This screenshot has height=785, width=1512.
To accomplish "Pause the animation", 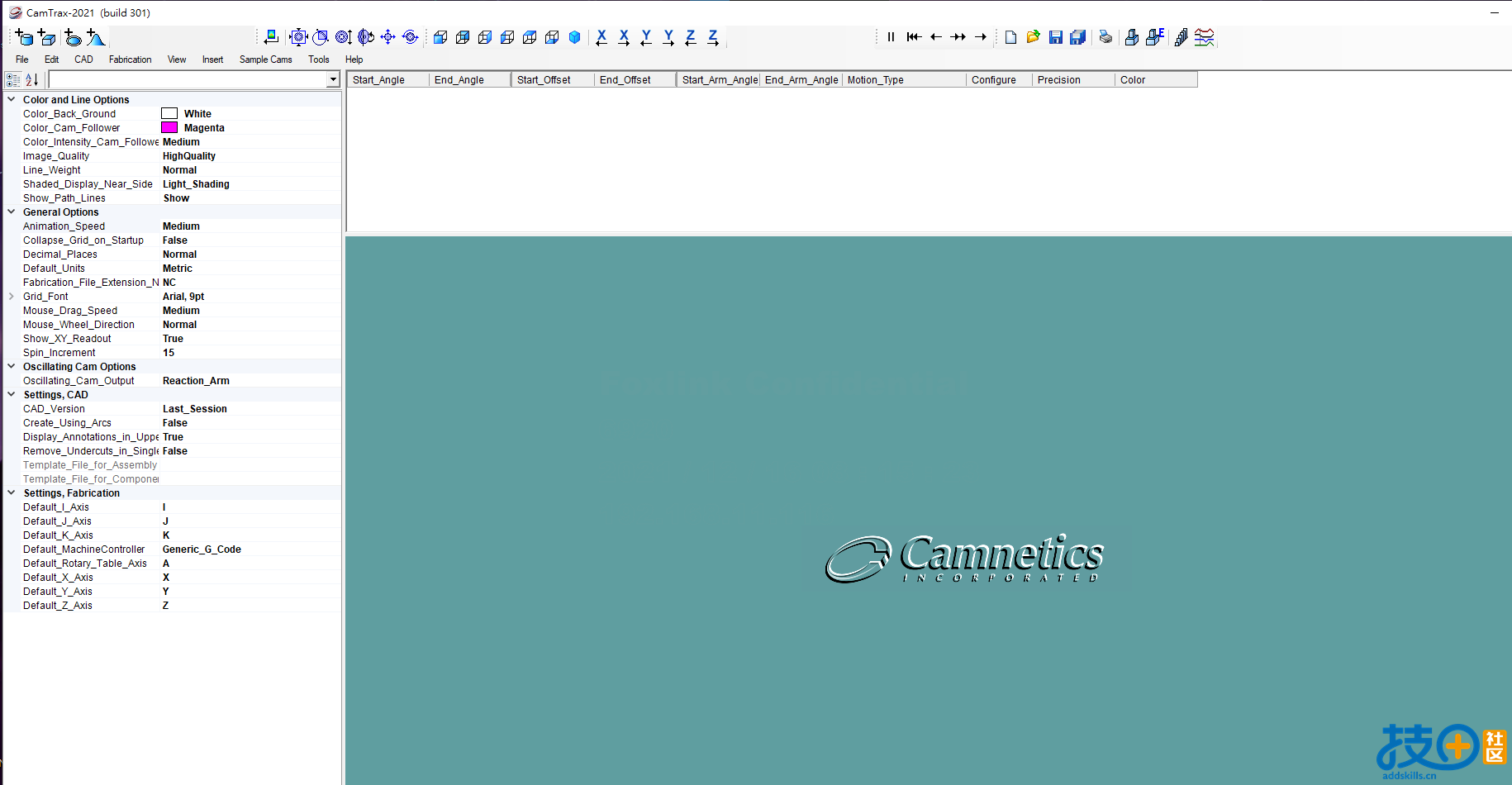I will tap(891, 37).
